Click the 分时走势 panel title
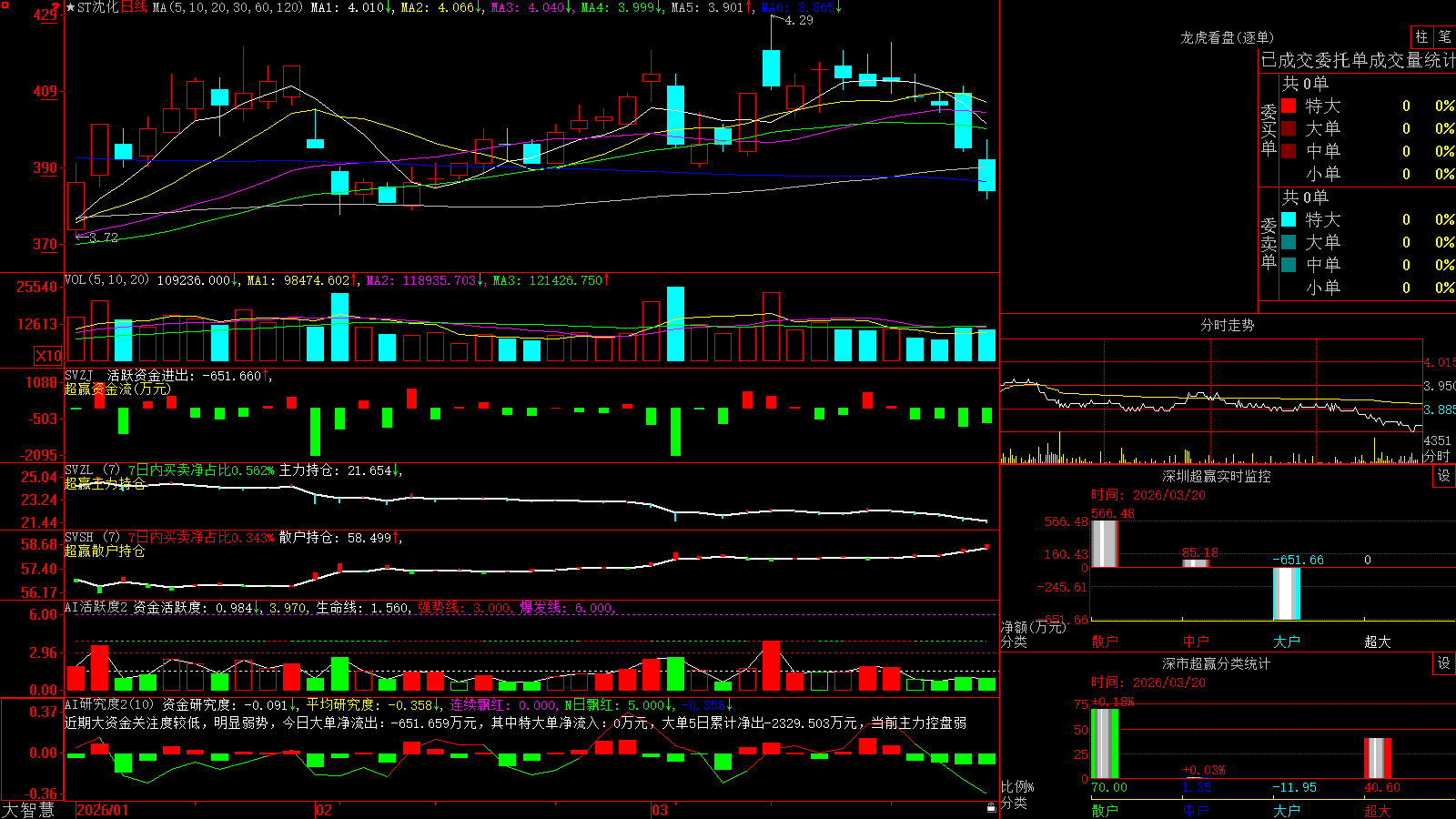1456x819 pixels. coord(1227,325)
